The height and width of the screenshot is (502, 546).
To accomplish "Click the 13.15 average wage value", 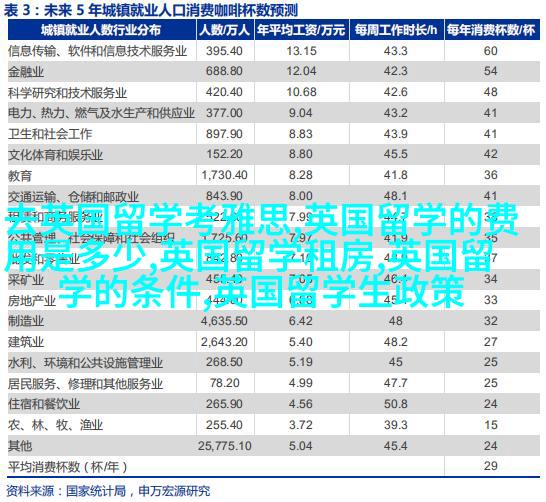I will click(301, 51).
